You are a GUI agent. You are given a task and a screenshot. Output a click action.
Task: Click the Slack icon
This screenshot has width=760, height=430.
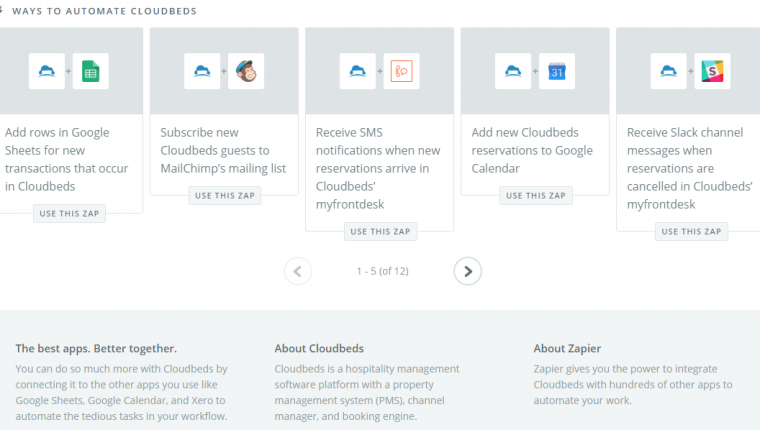(712, 71)
